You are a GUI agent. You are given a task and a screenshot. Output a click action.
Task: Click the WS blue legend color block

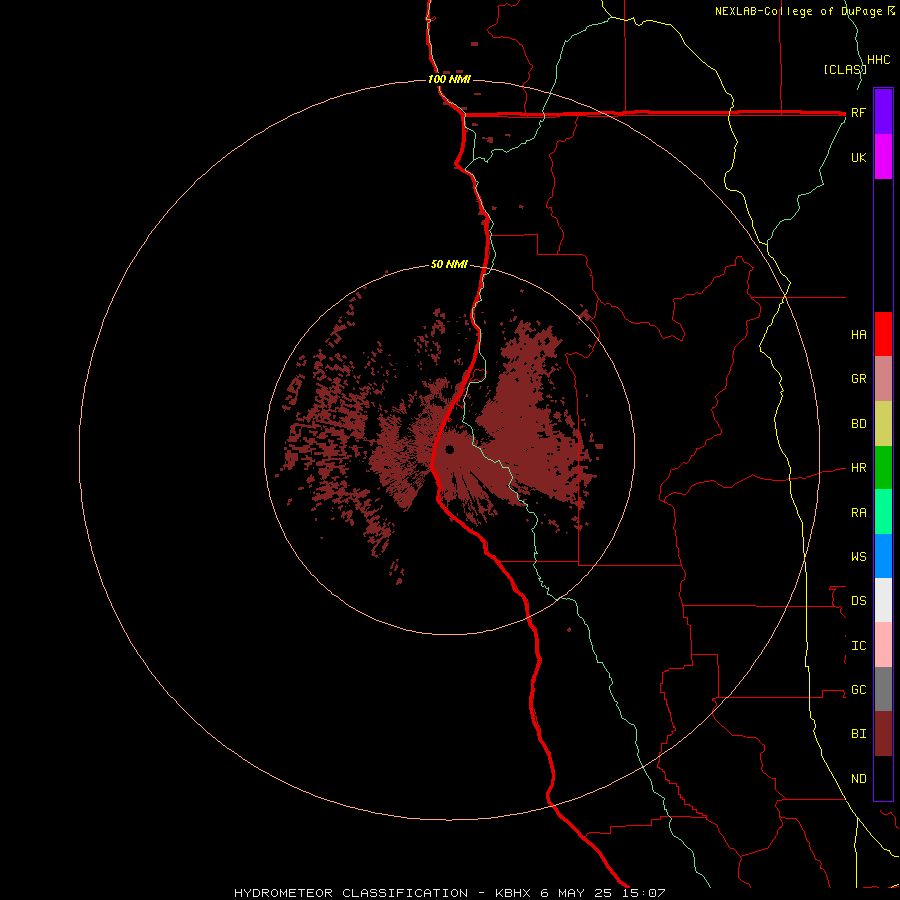pos(883,556)
